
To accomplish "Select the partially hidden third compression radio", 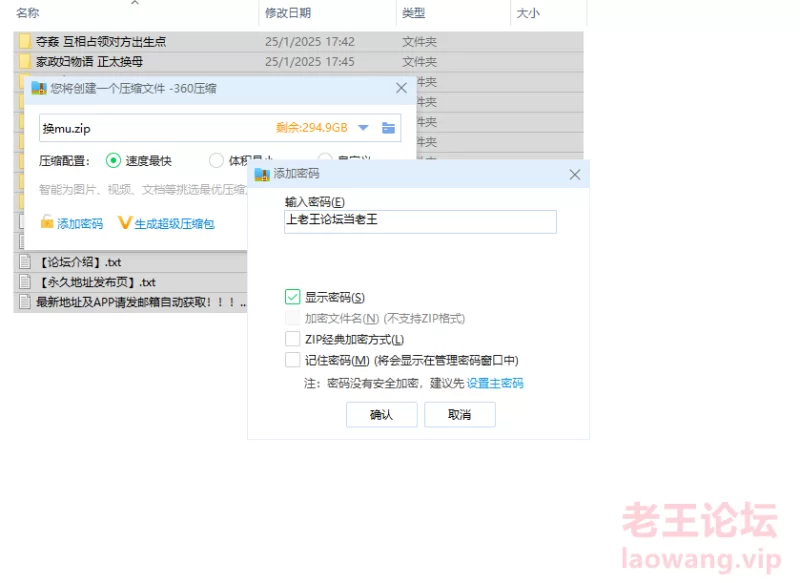I will coord(325,157).
